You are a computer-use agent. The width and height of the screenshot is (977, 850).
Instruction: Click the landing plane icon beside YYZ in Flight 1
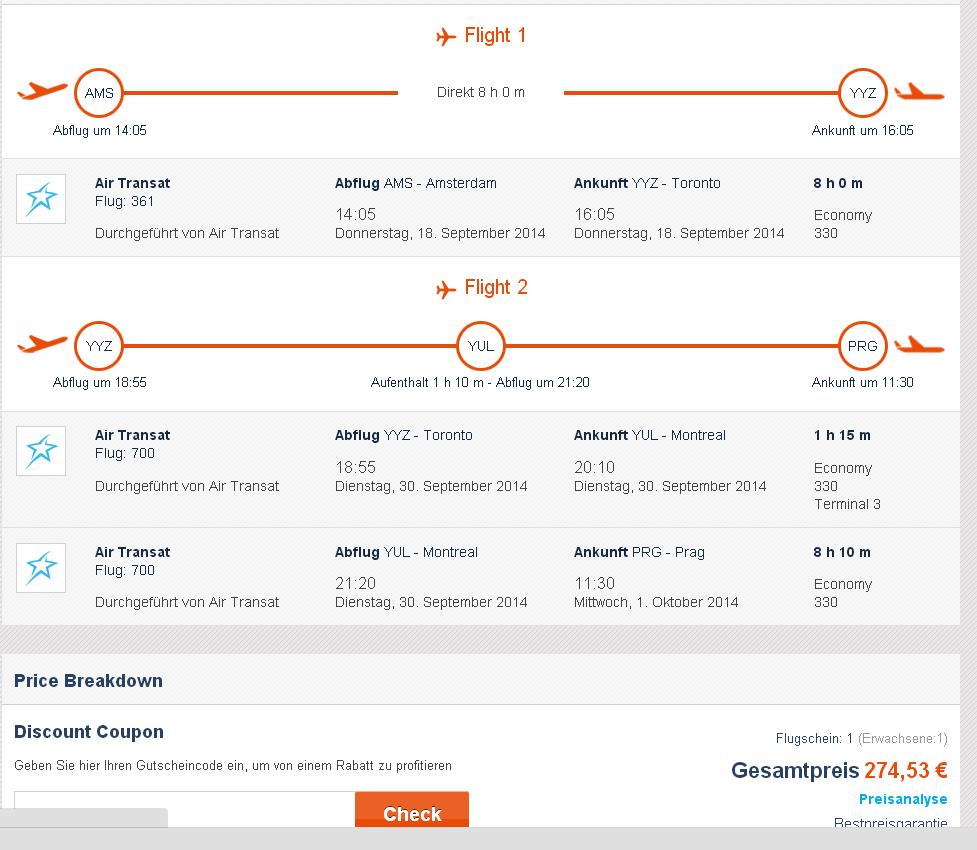[920, 92]
